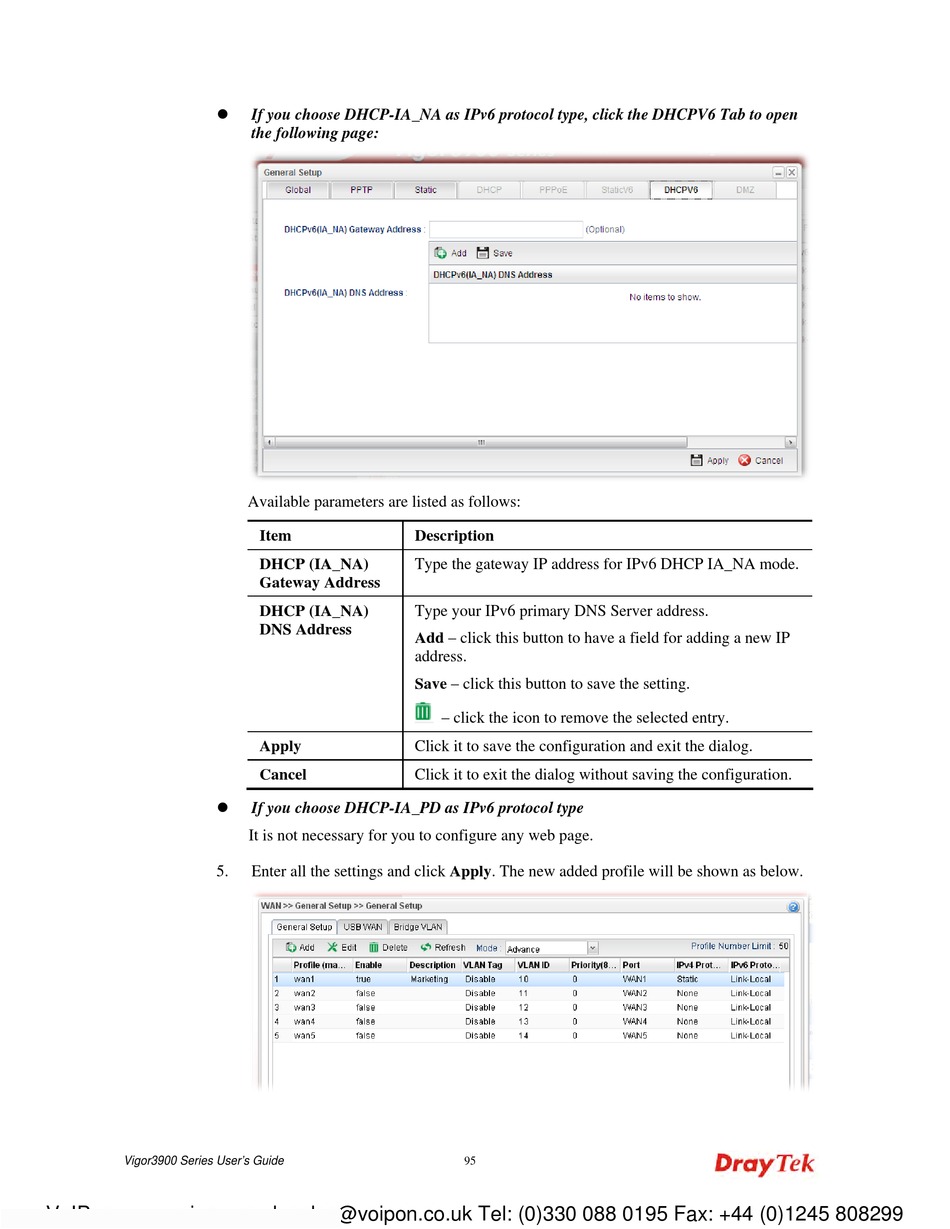Click the dialog's horizontal scrollbar thumb

click(x=481, y=442)
